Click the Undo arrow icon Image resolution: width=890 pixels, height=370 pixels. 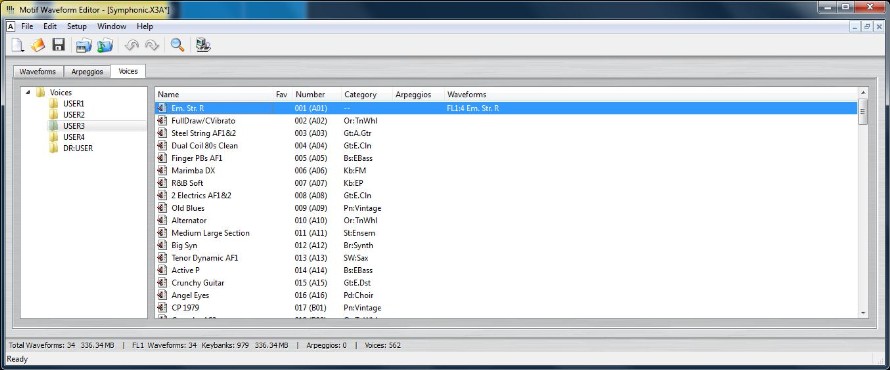pyautogui.click(x=132, y=45)
